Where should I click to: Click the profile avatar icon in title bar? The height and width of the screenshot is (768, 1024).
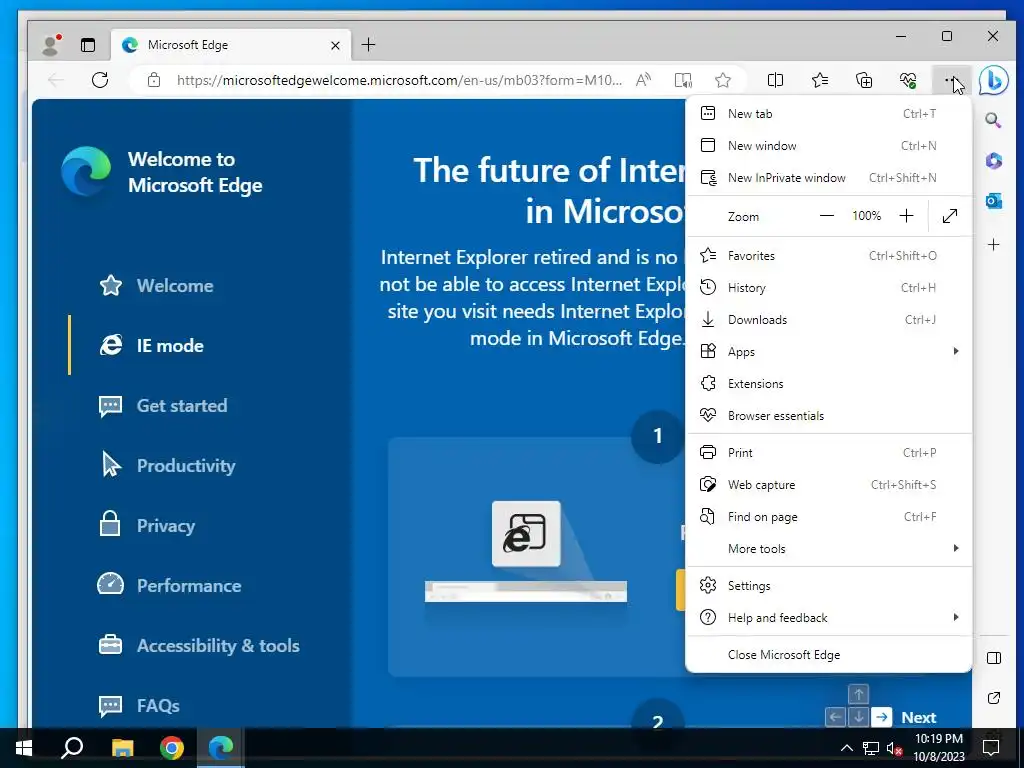pyautogui.click(x=51, y=44)
